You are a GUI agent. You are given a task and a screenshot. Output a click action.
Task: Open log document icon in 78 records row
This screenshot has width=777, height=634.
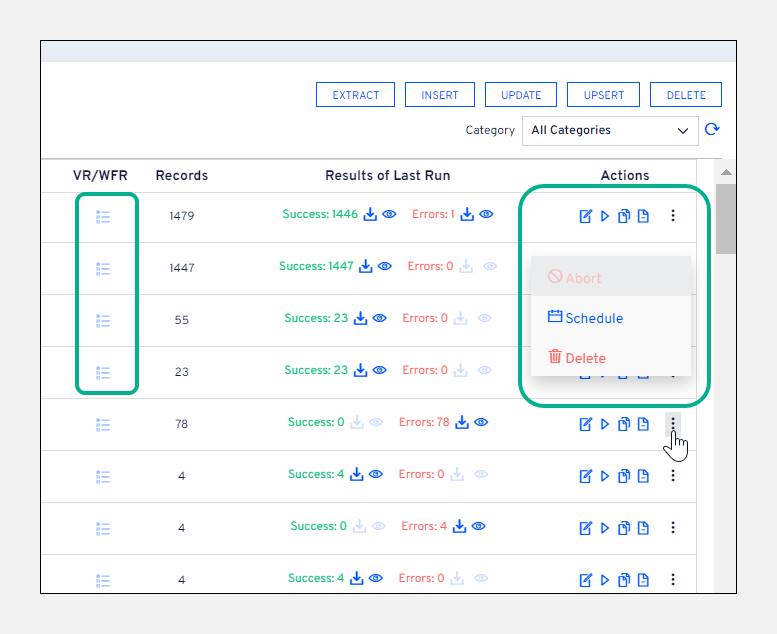pos(643,424)
